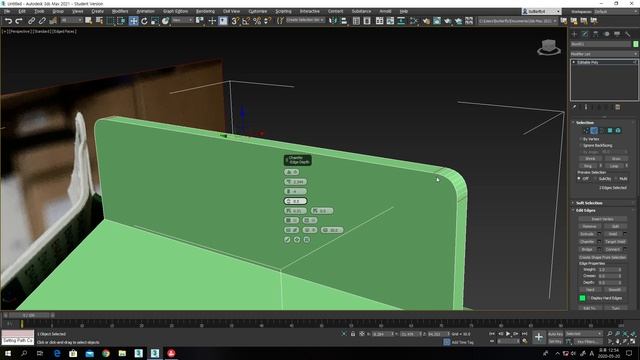
Task: Click the Redo arrow icon
Action: [19, 20]
